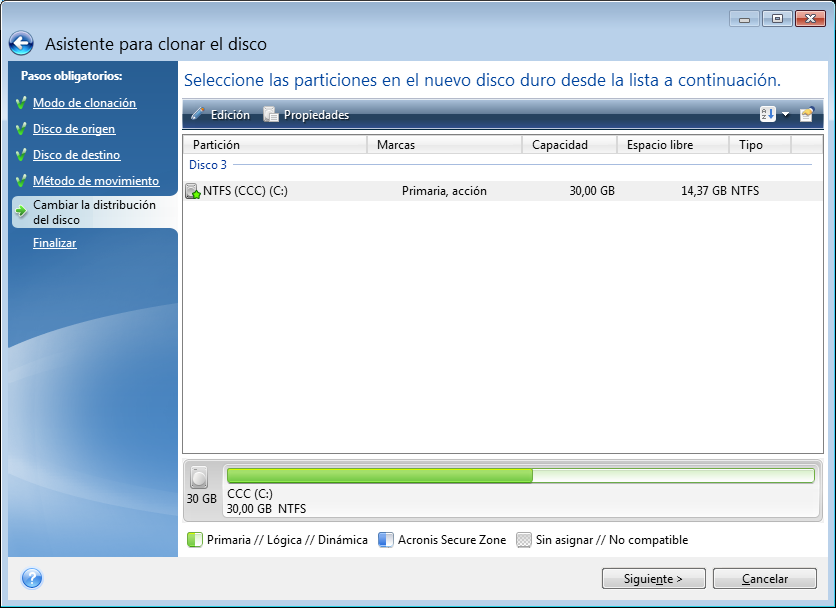The image size is (836, 608).
Task: Click the NTFS partition icon in list
Action: point(192,191)
